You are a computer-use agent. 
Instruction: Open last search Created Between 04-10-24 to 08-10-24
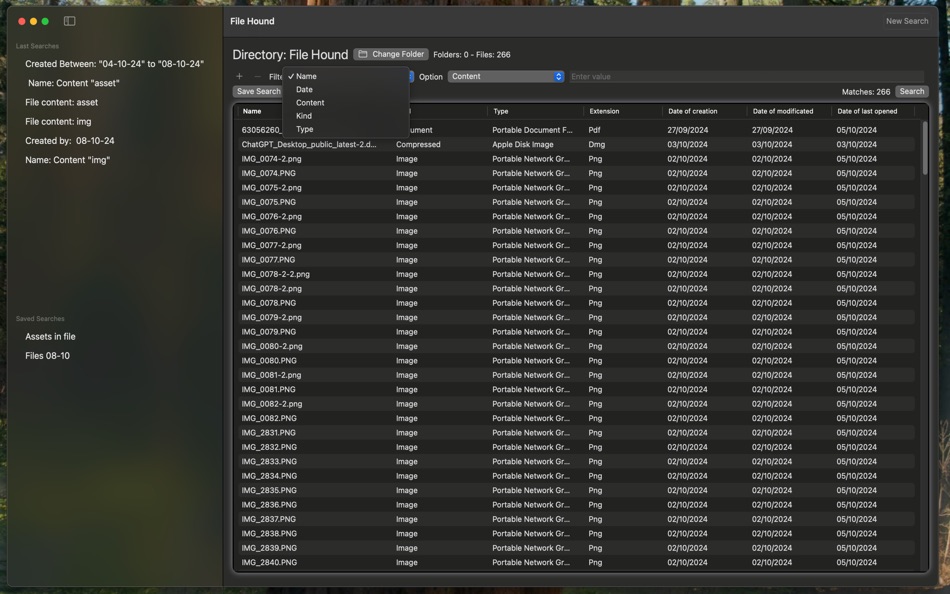(115, 64)
